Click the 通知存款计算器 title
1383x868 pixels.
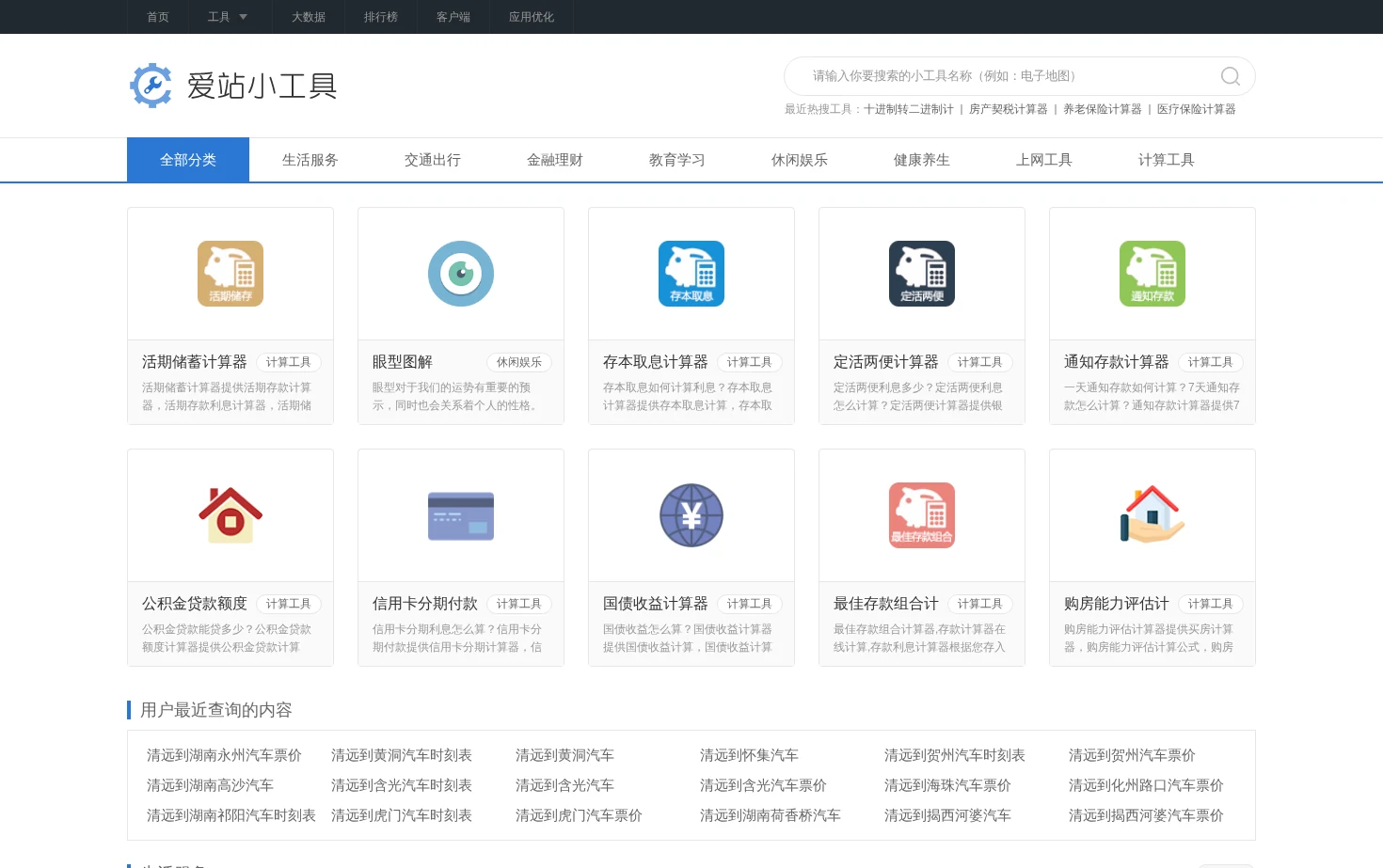(x=1117, y=362)
